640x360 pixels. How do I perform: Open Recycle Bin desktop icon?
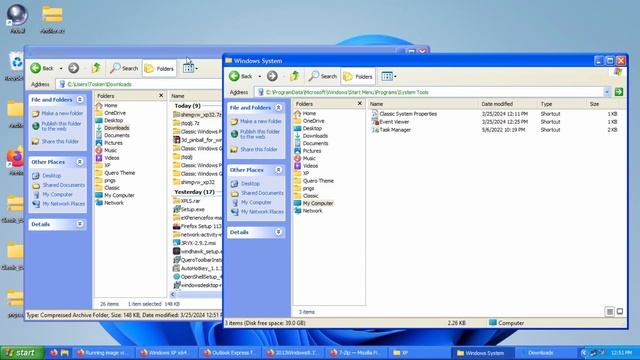[16, 66]
